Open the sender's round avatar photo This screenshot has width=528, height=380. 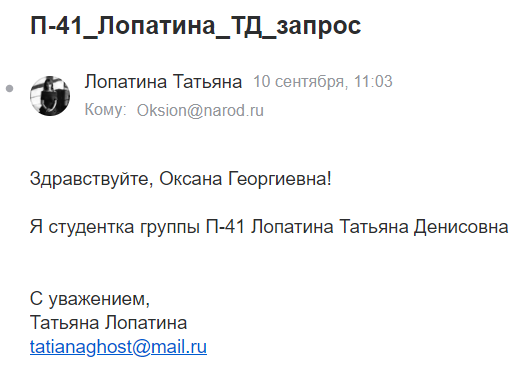click(x=50, y=96)
